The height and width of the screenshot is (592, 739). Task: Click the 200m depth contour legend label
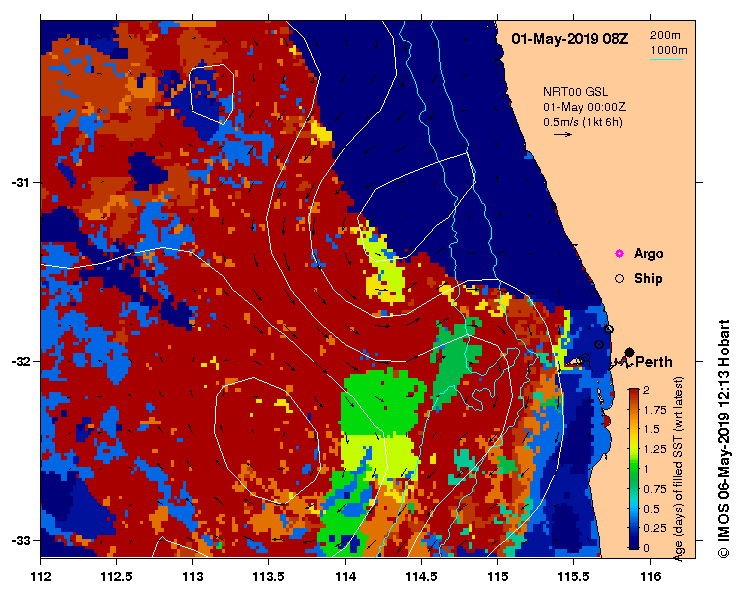click(x=665, y=35)
